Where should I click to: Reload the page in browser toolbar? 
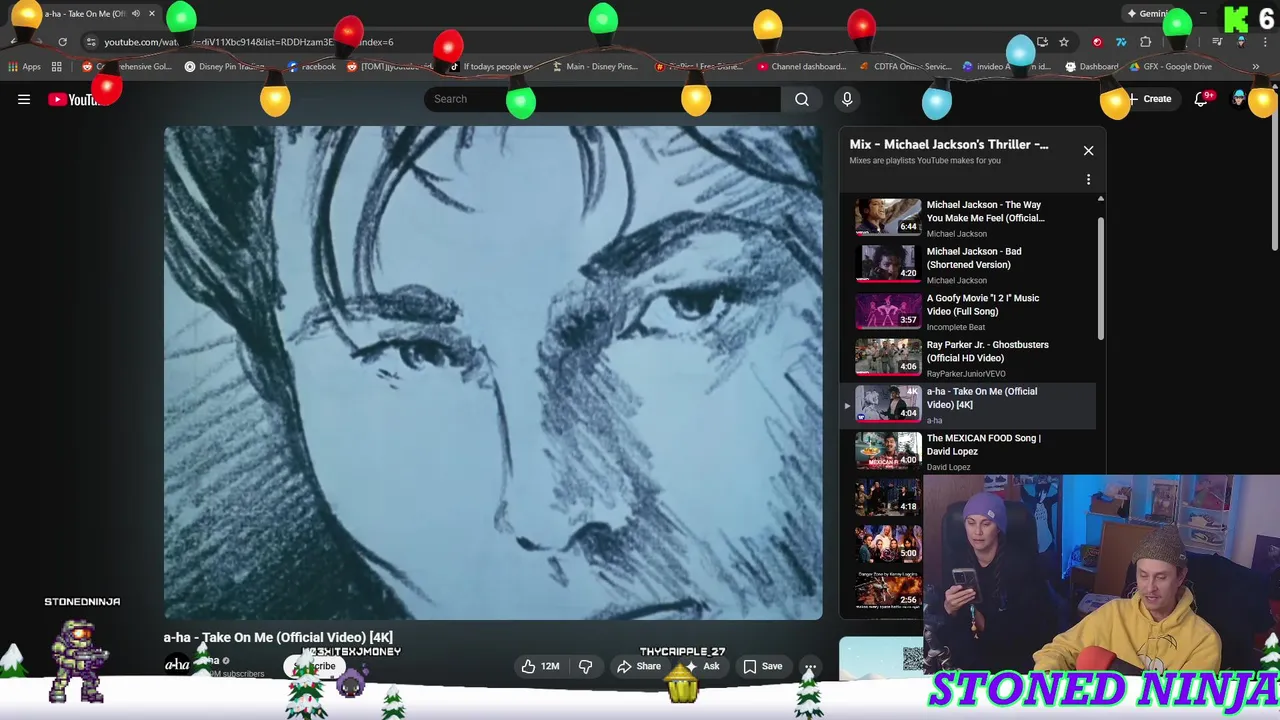62,42
